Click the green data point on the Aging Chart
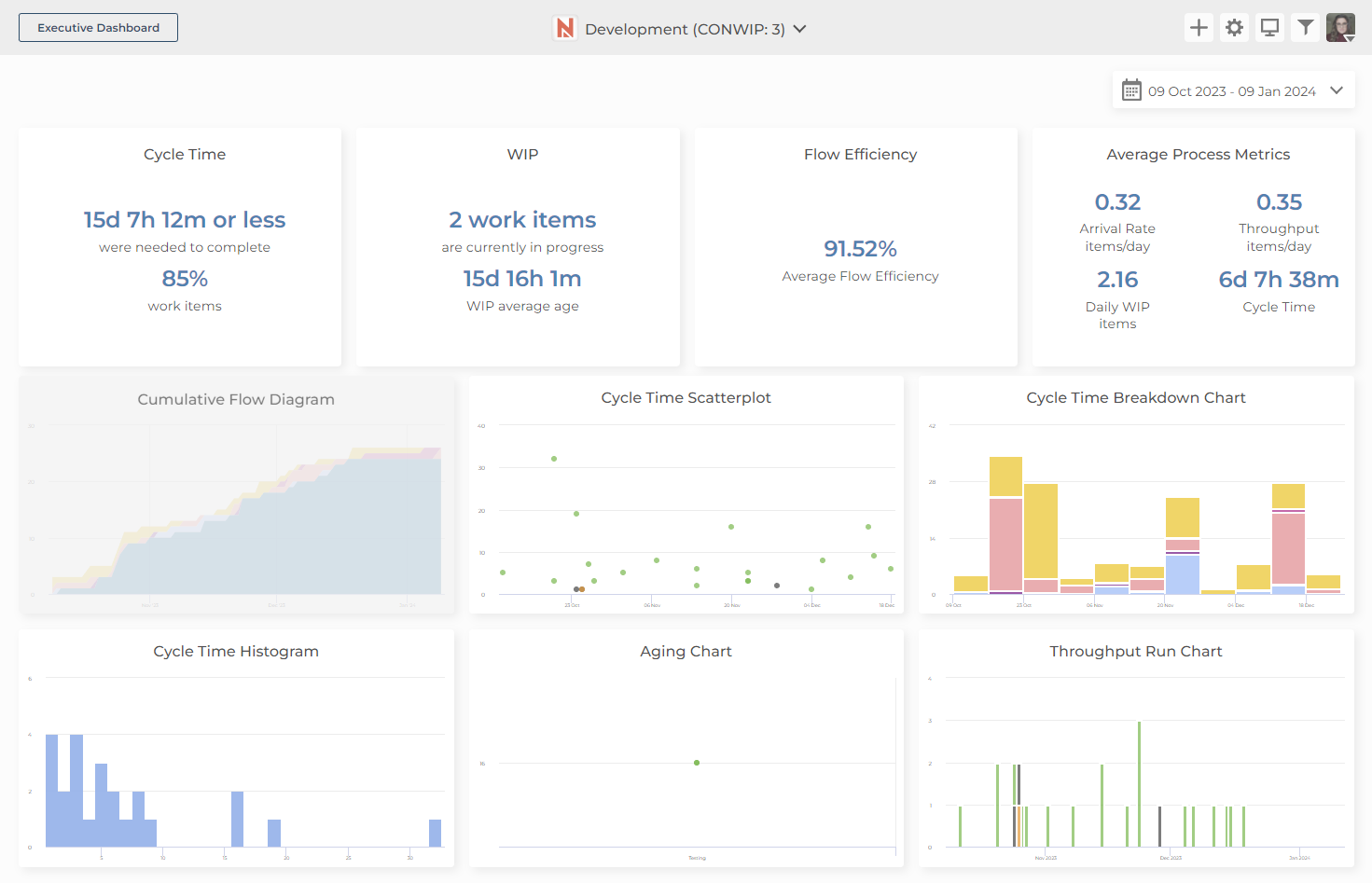Screen dimensions: 1372x883 click(697, 763)
